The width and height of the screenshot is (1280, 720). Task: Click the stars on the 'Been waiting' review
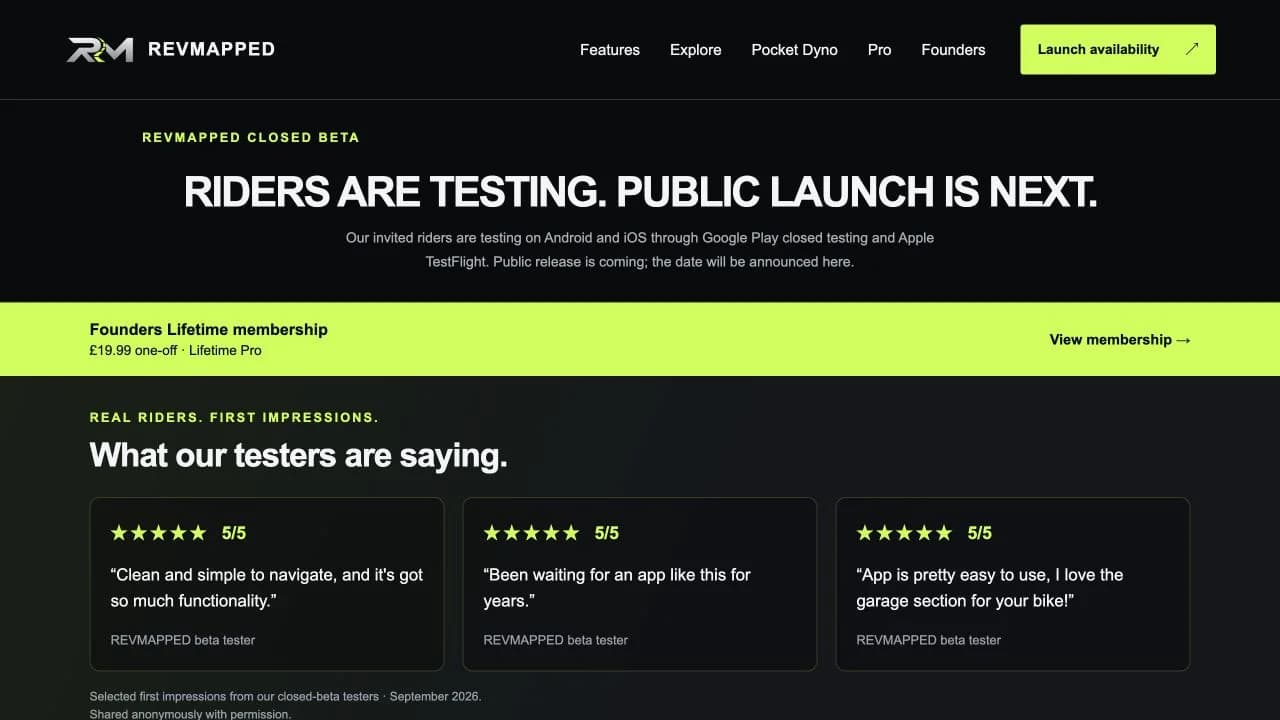(x=531, y=533)
